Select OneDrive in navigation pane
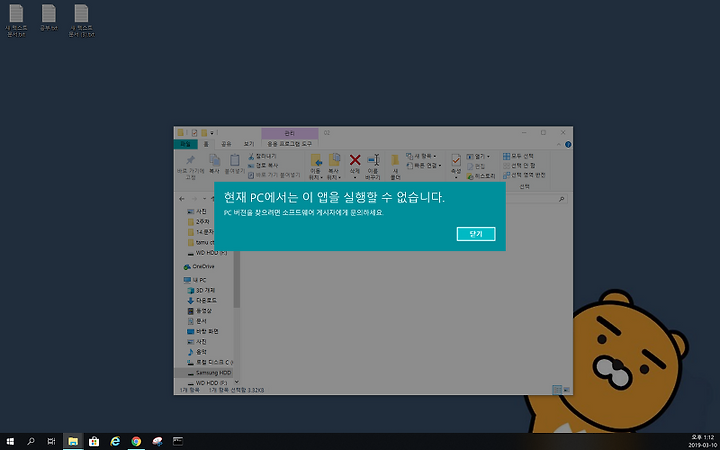 (x=199, y=266)
